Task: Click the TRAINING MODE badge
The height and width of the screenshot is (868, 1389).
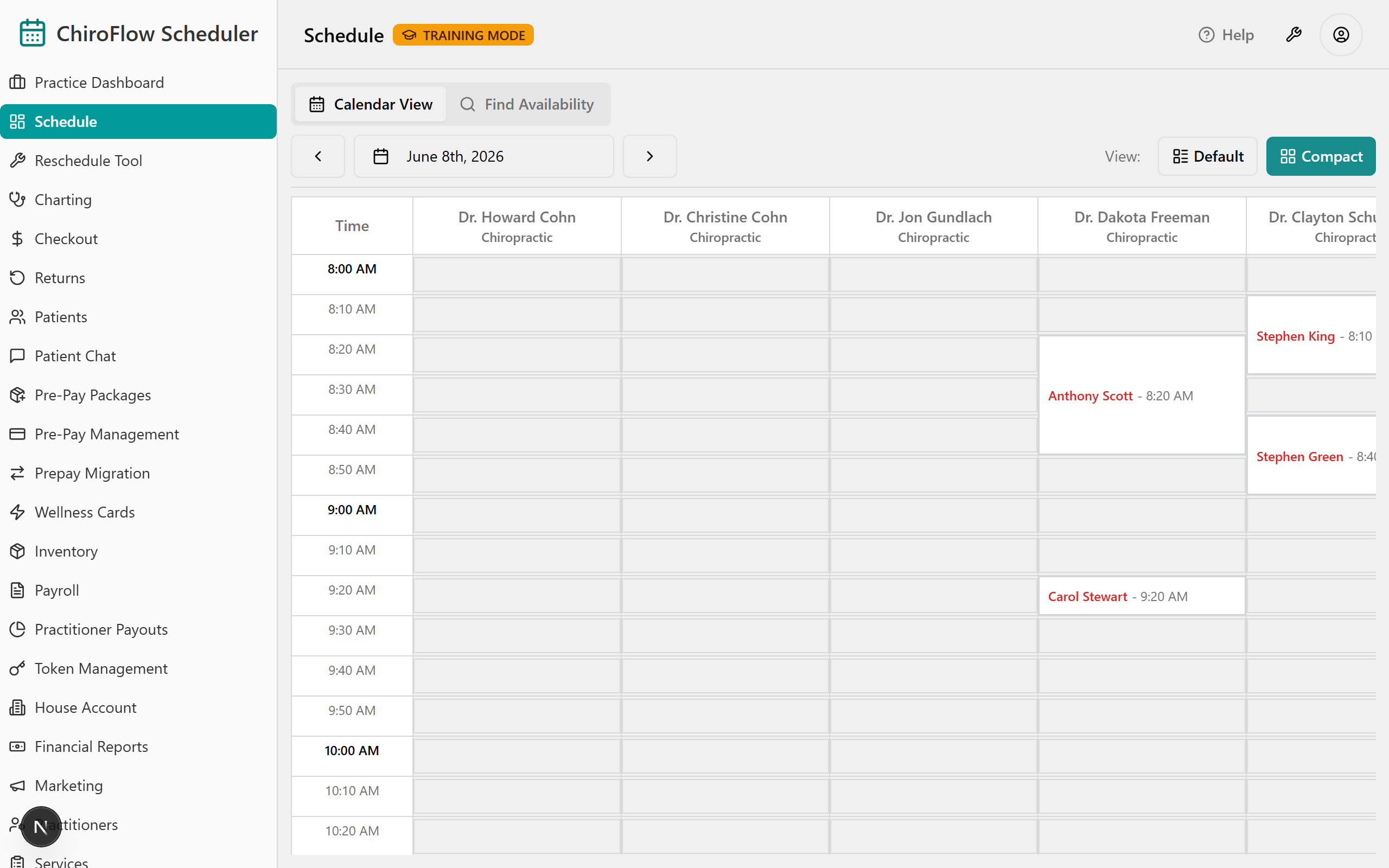Action: tap(463, 35)
